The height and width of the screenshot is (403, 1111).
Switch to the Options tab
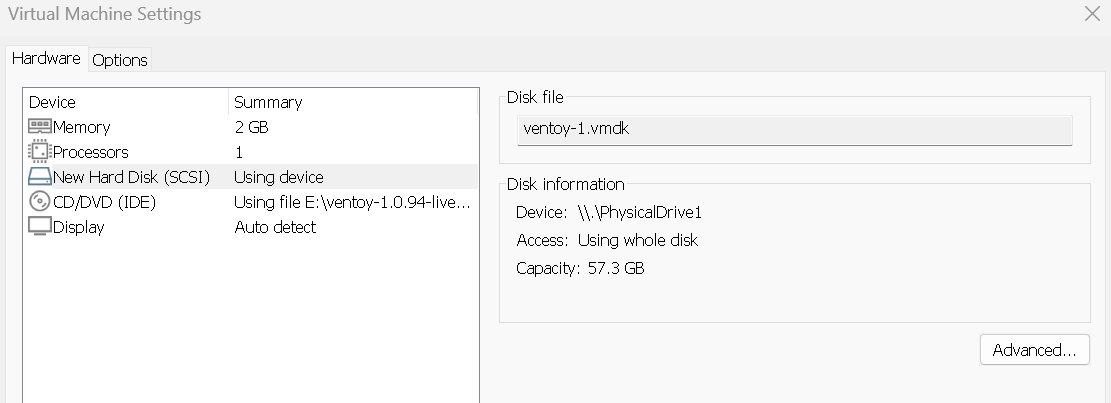pyautogui.click(x=120, y=60)
